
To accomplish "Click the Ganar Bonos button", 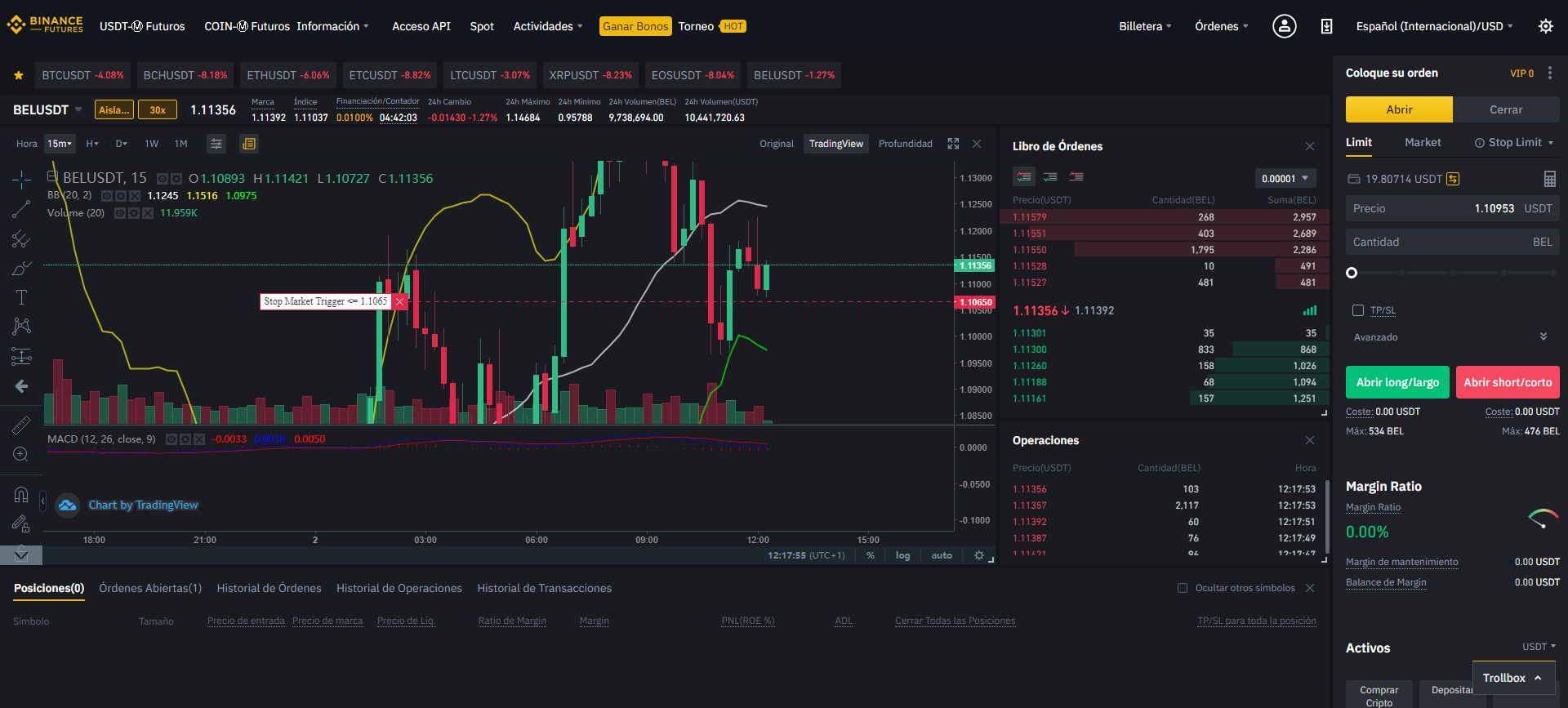I will (635, 26).
